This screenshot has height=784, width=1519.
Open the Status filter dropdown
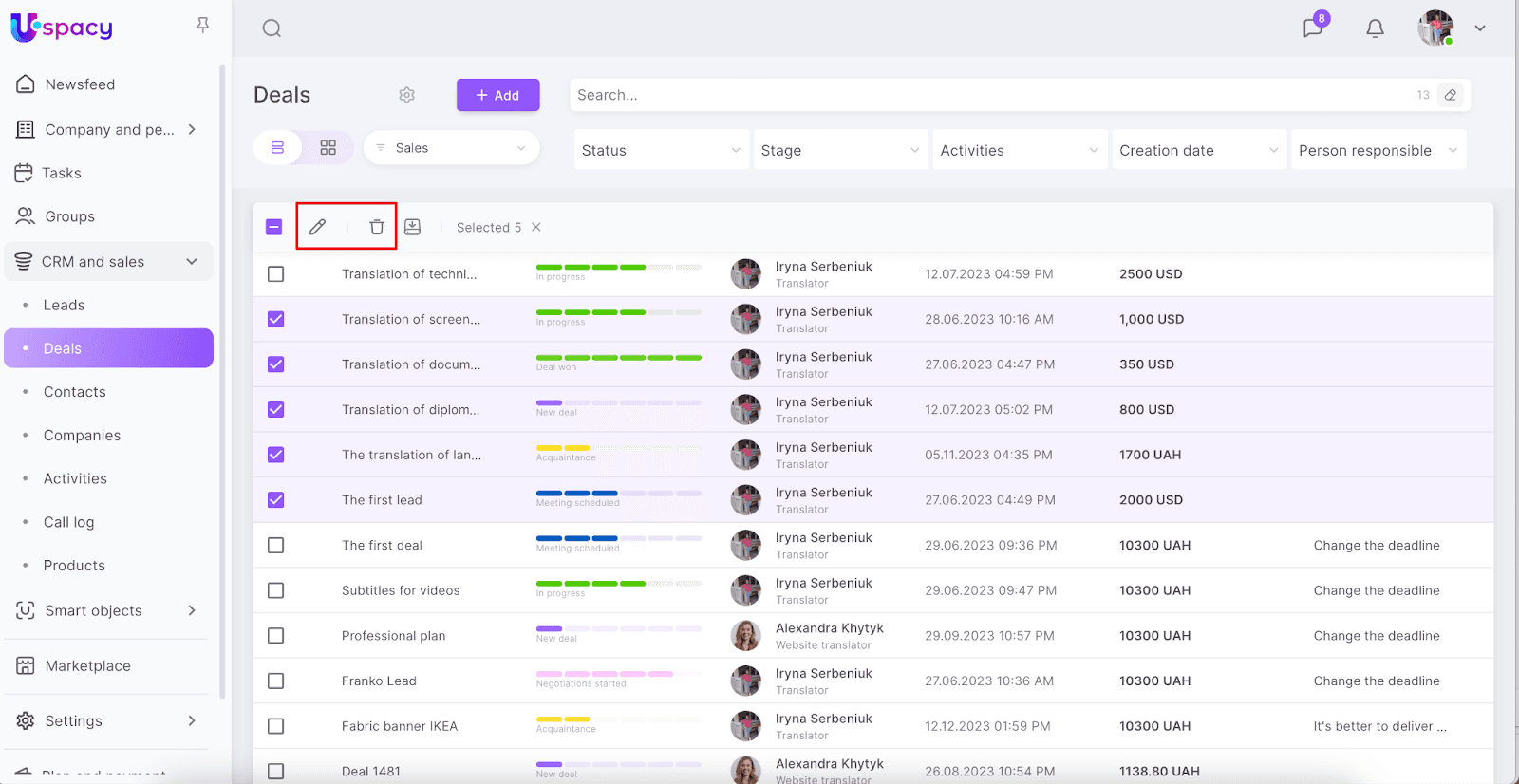[x=661, y=150]
